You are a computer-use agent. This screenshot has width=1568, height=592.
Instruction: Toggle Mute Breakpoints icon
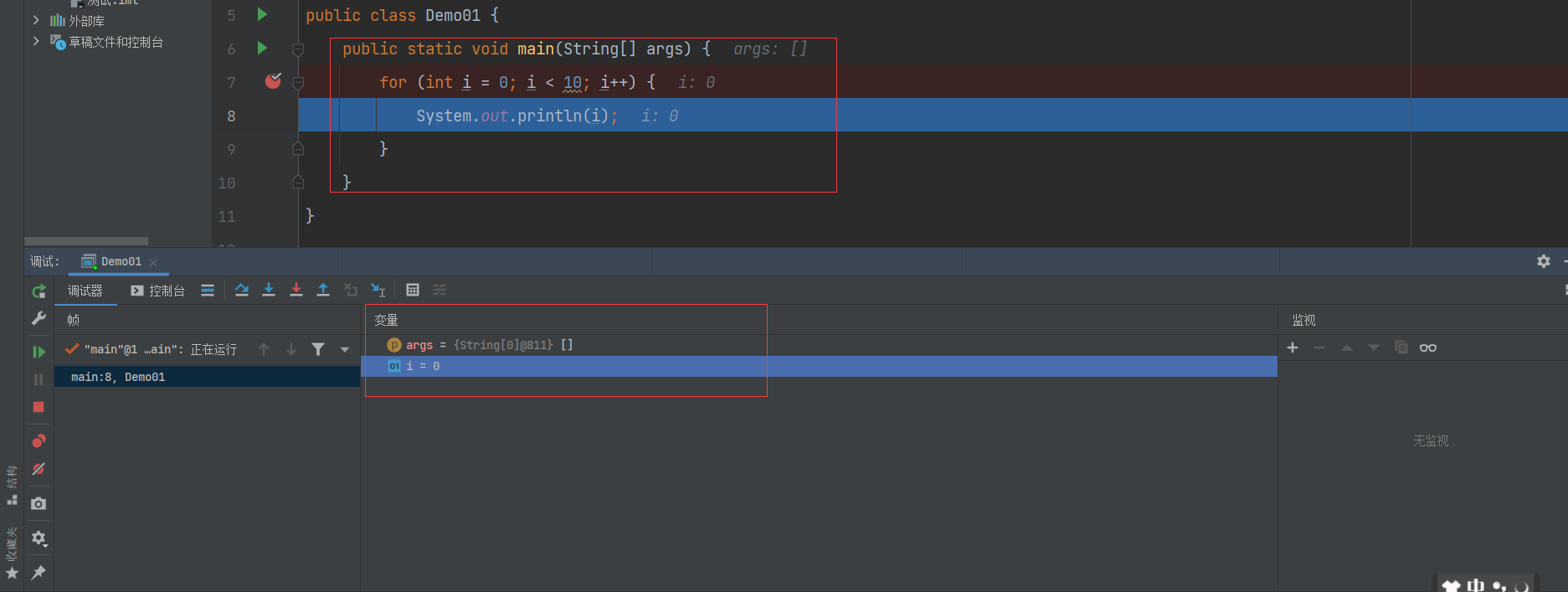(x=39, y=469)
